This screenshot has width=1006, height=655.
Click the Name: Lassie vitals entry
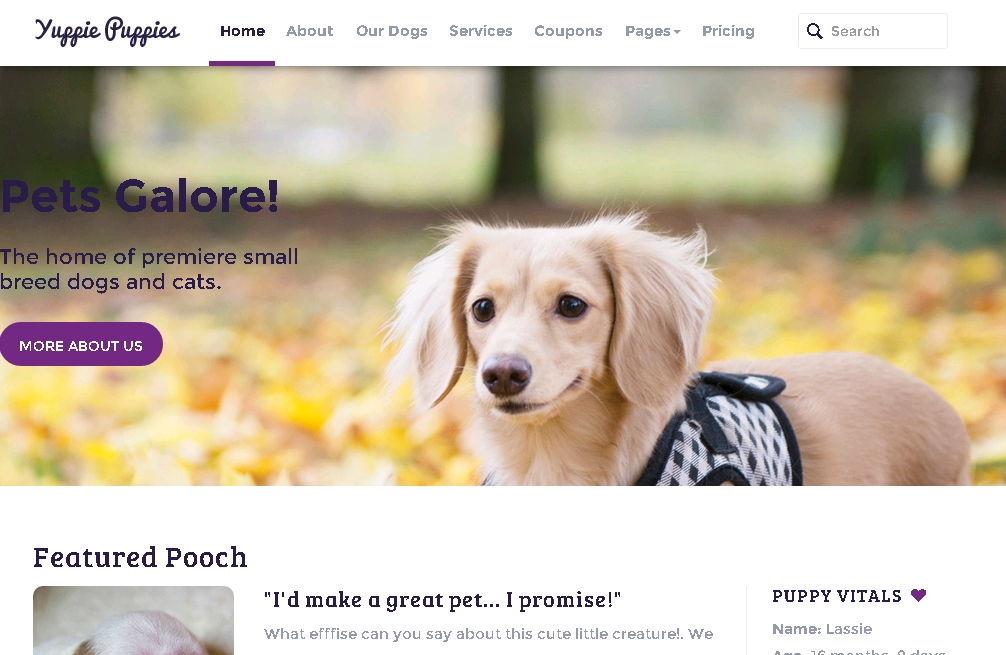pyautogui.click(x=822, y=629)
